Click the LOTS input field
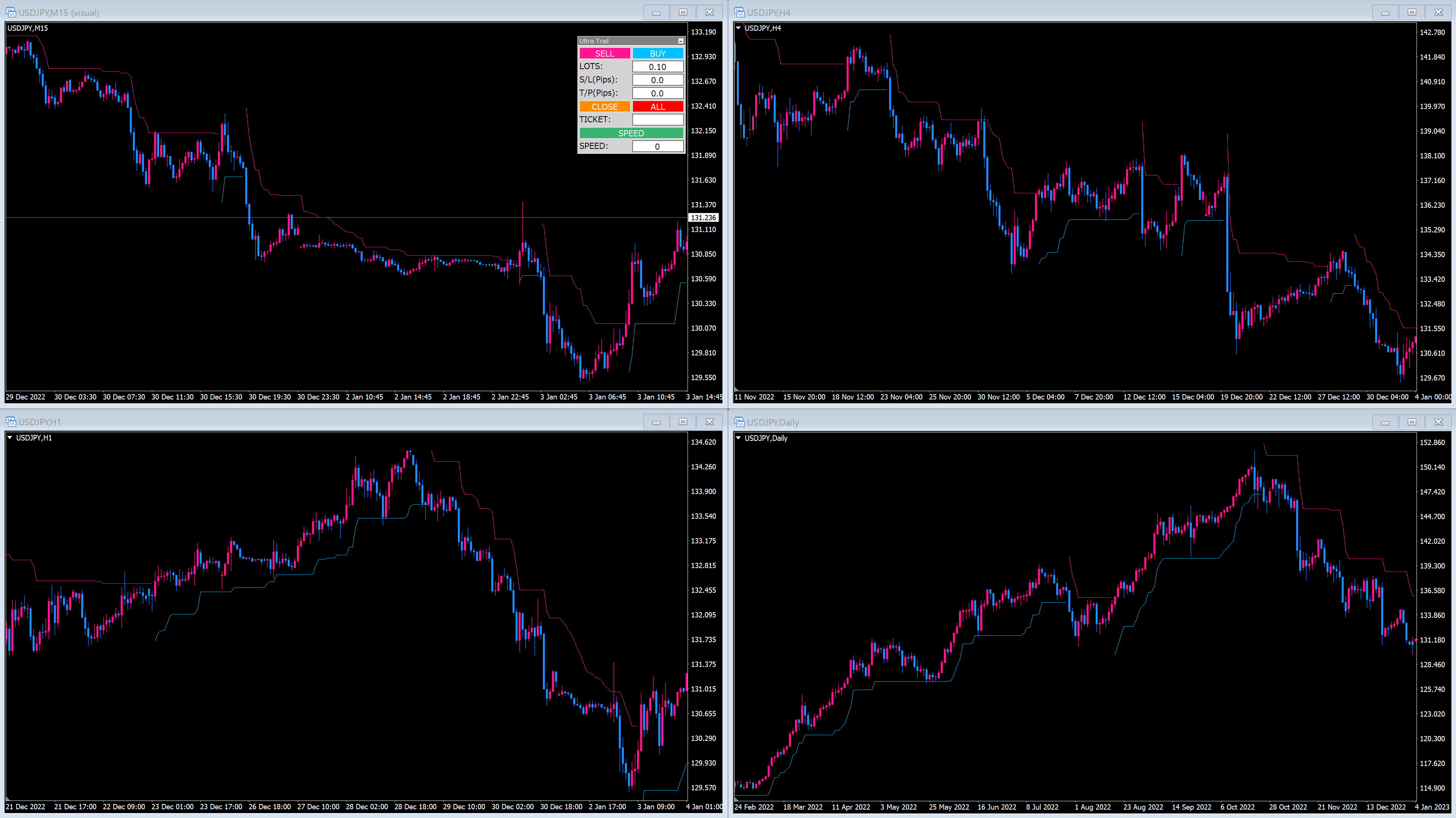Viewport: 1456px width, 818px height. point(657,67)
